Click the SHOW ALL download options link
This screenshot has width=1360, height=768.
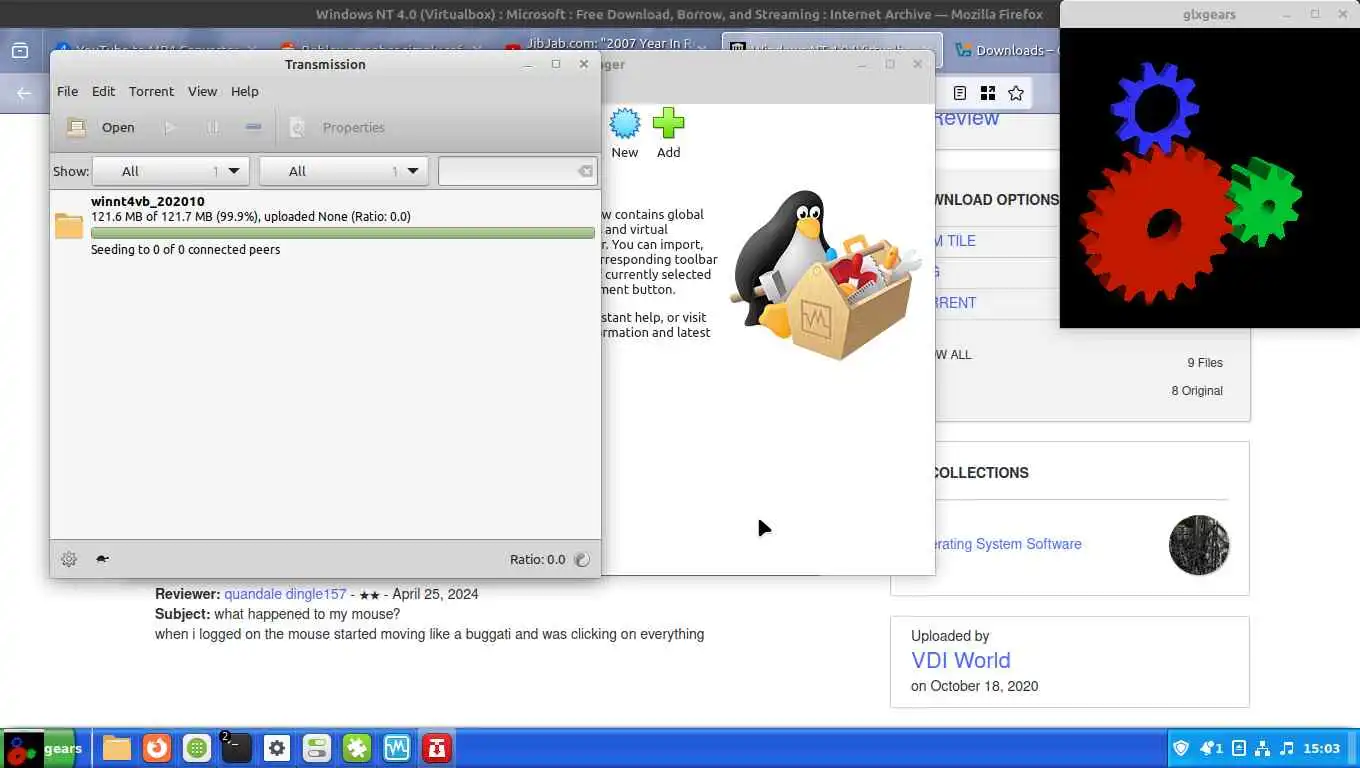tap(952, 355)
